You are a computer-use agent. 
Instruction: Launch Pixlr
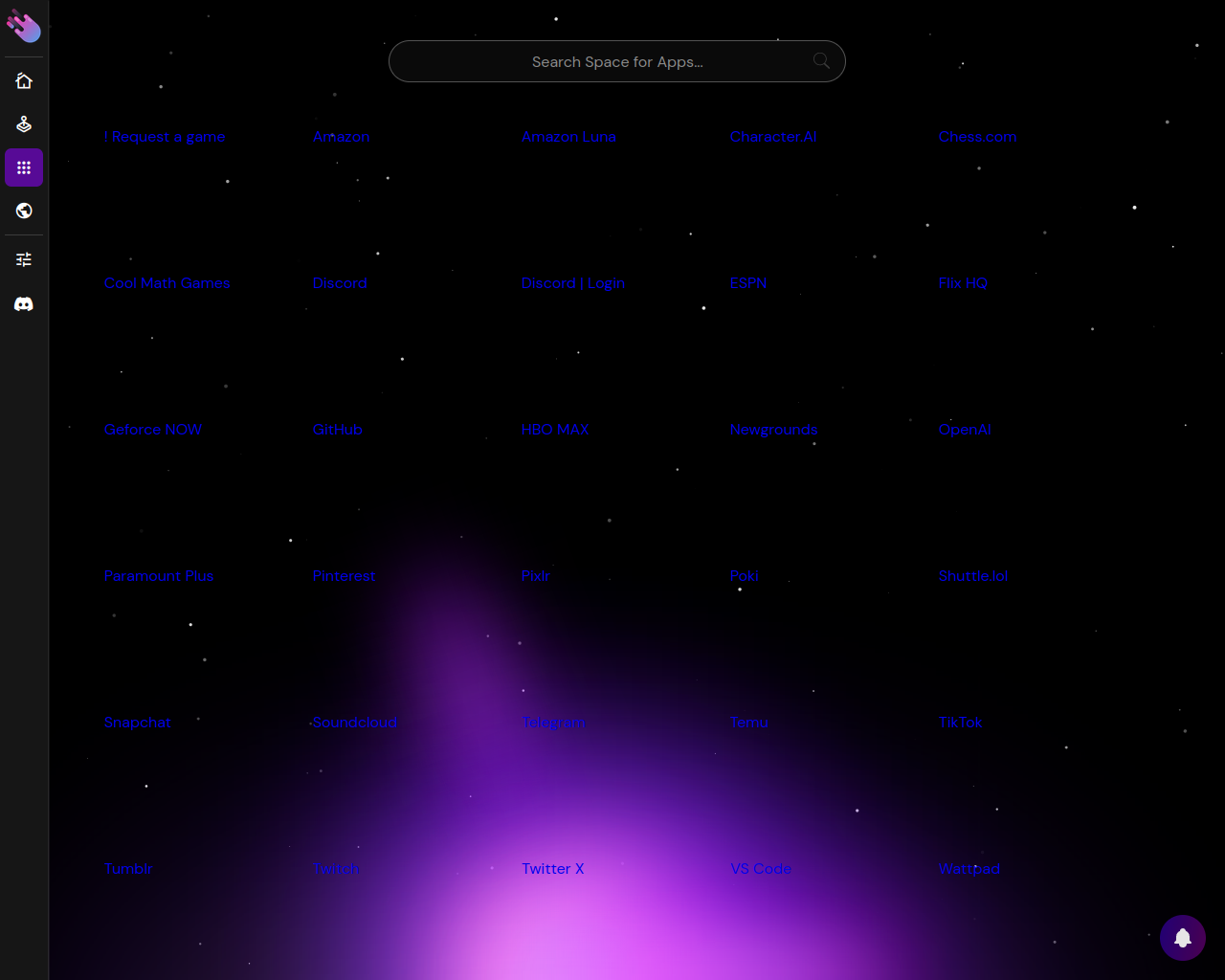[x=536, y=576]
